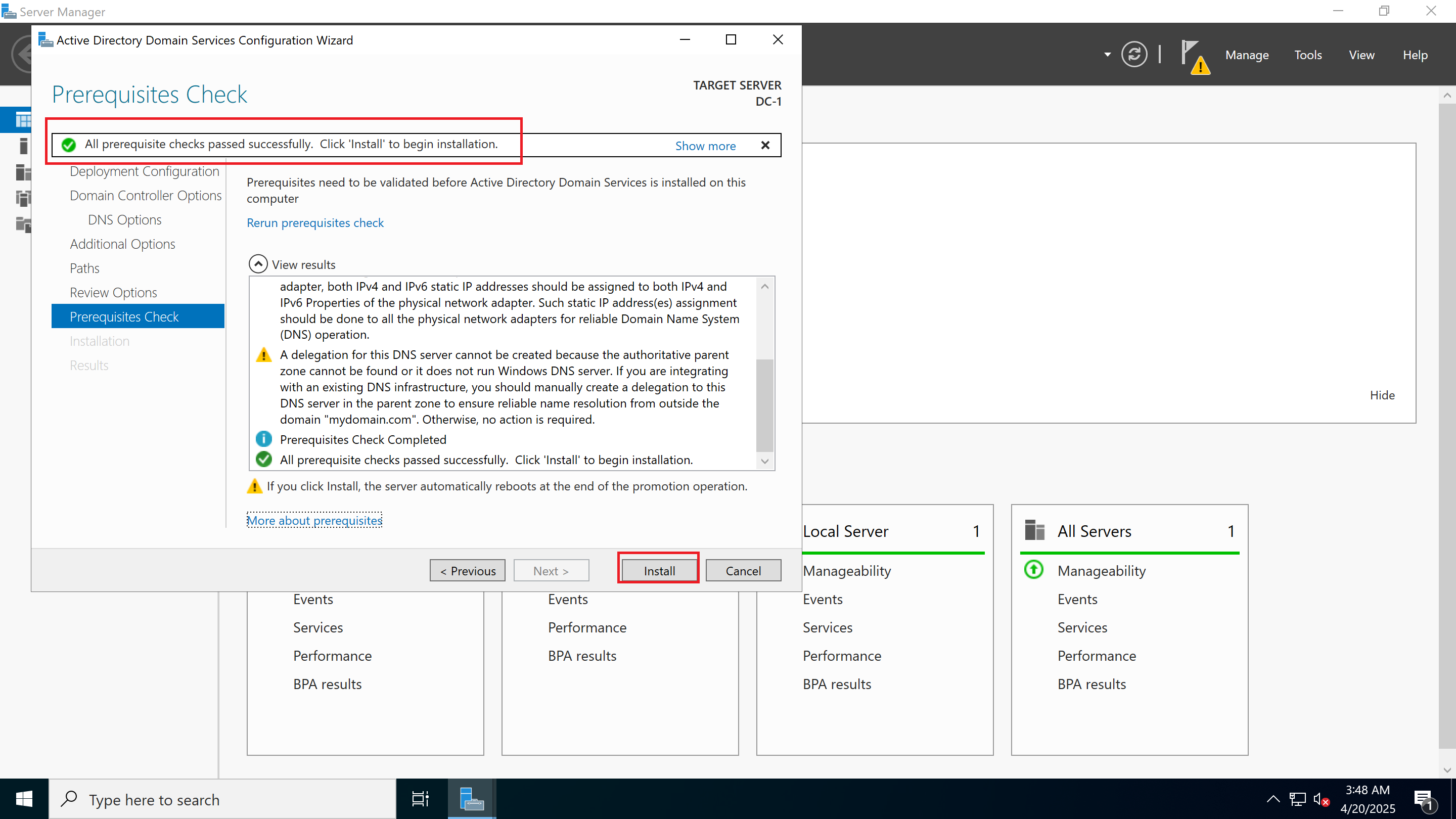
Task: Select Domain Controller Options step
Action: [x=145, y=196]
